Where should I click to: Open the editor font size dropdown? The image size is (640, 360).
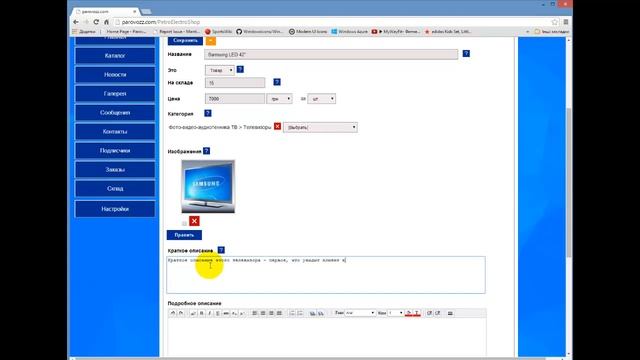click(395, 313)
